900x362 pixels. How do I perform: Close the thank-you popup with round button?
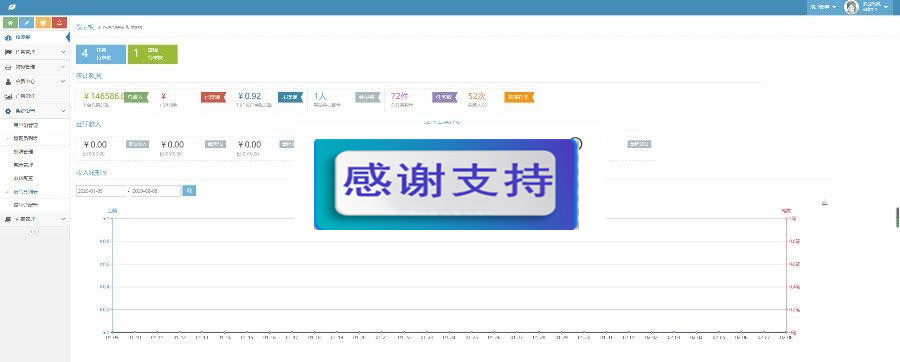(x=576, y=143)
